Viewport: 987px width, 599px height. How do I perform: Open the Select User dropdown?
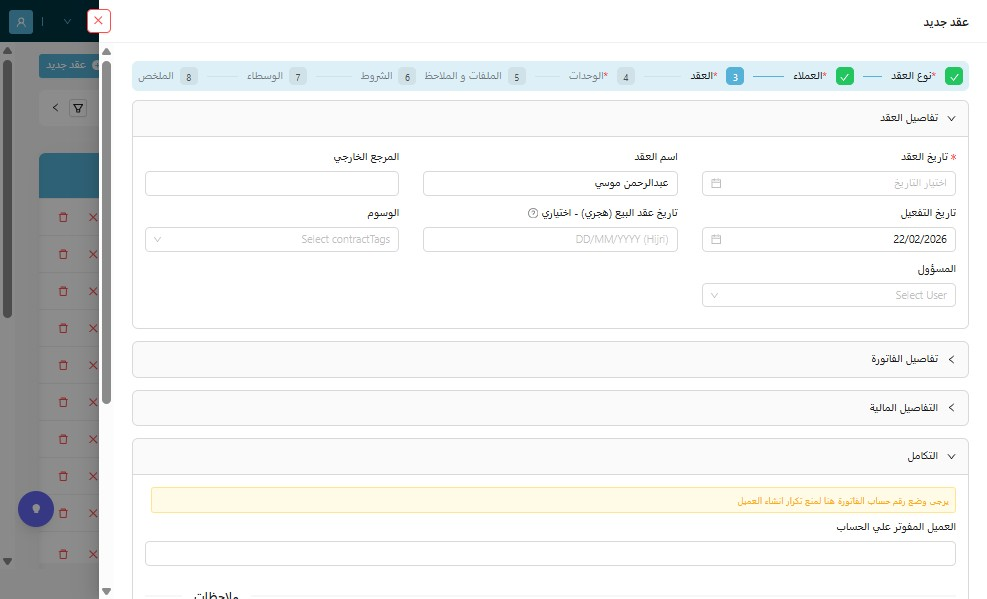pos(828,295)
